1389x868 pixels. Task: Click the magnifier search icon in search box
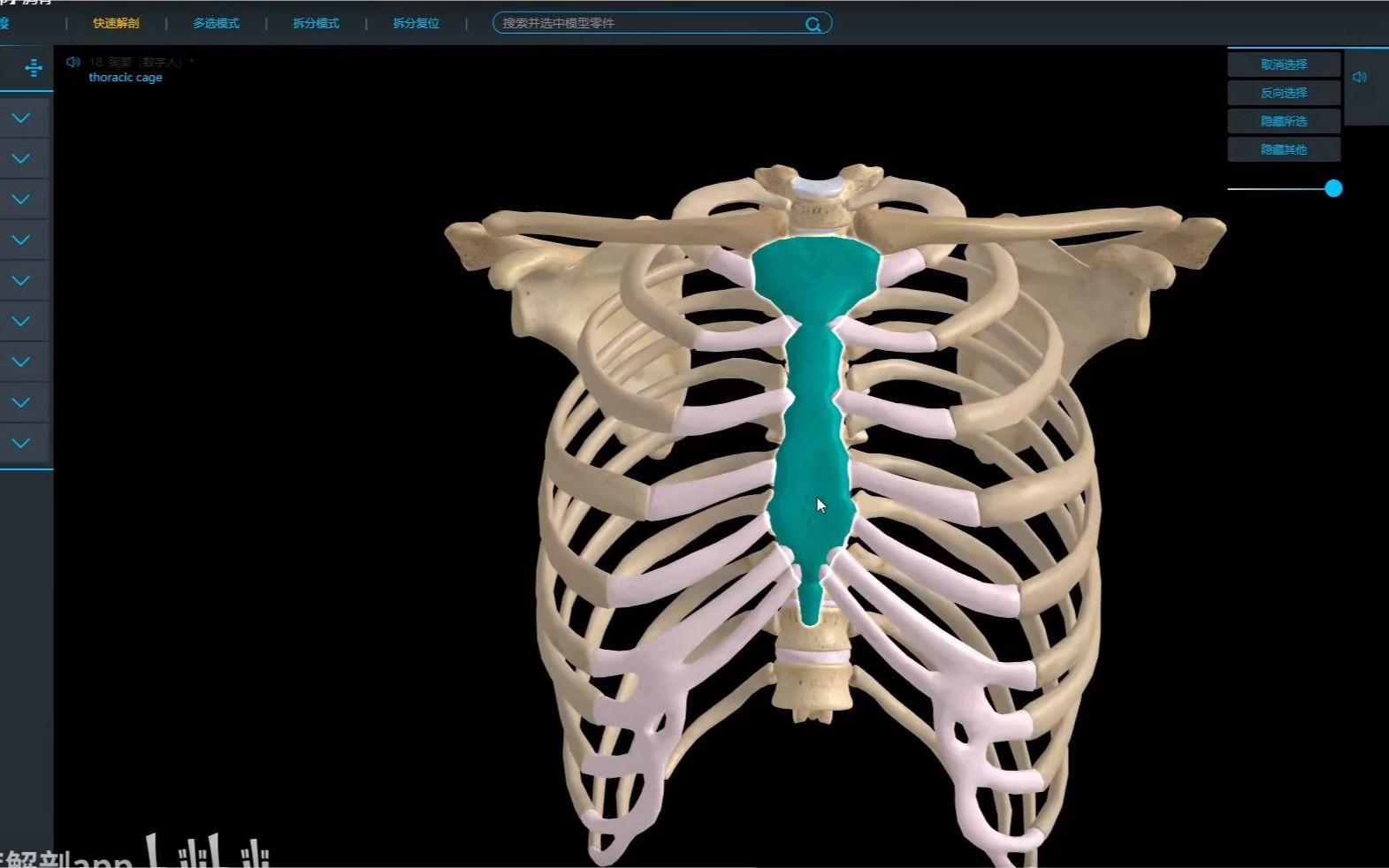click(813, 24)
